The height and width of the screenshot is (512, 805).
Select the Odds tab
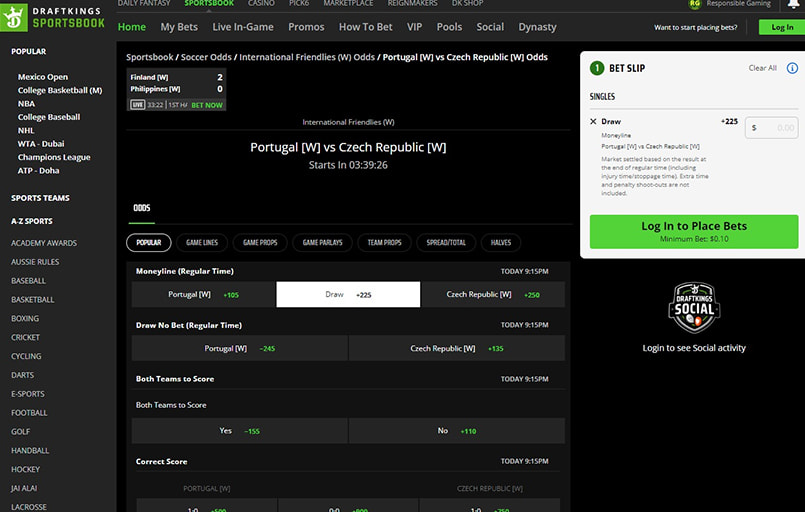point(142,208)
